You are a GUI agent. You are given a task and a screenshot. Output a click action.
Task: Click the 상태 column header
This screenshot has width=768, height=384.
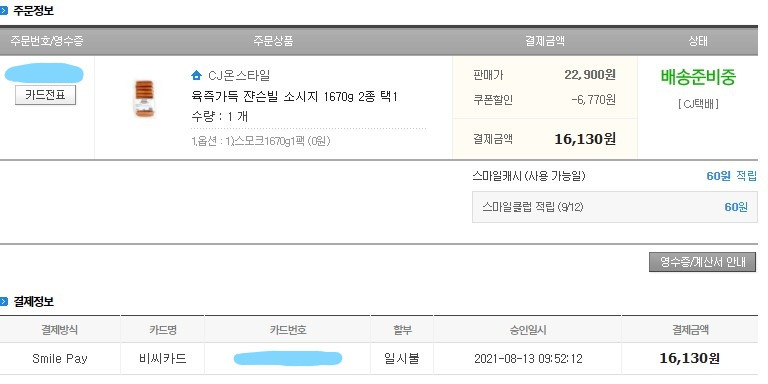[x=697, y=41]
